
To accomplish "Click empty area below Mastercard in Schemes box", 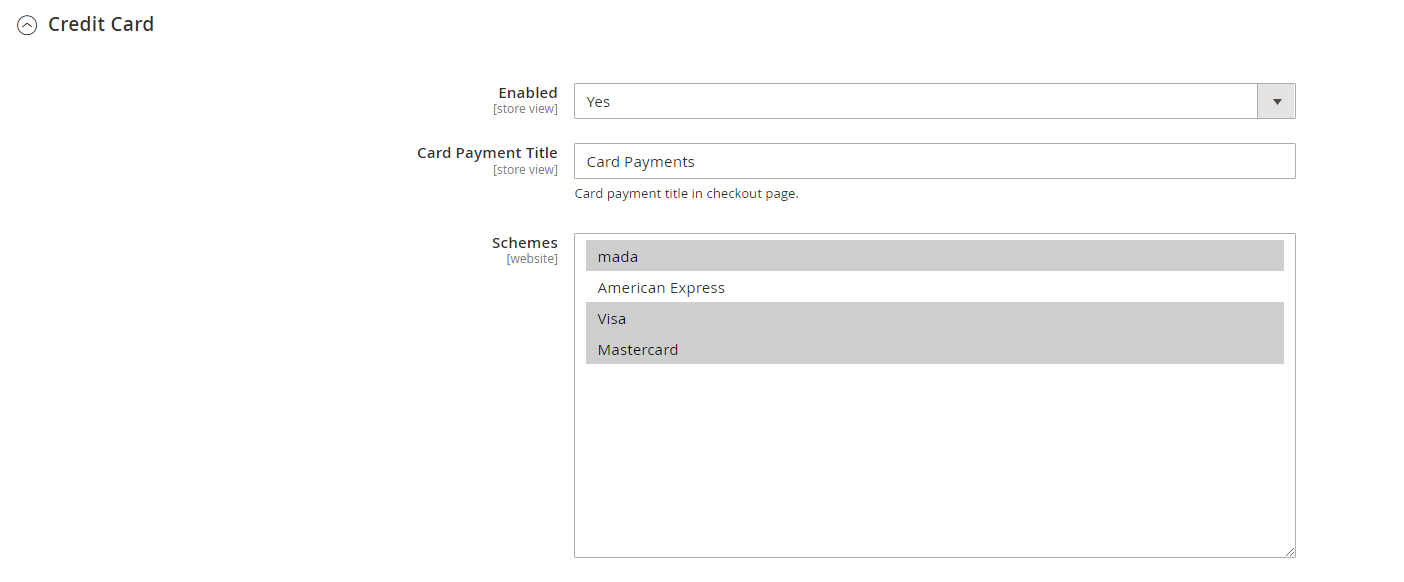I will (x=934, y=460).
